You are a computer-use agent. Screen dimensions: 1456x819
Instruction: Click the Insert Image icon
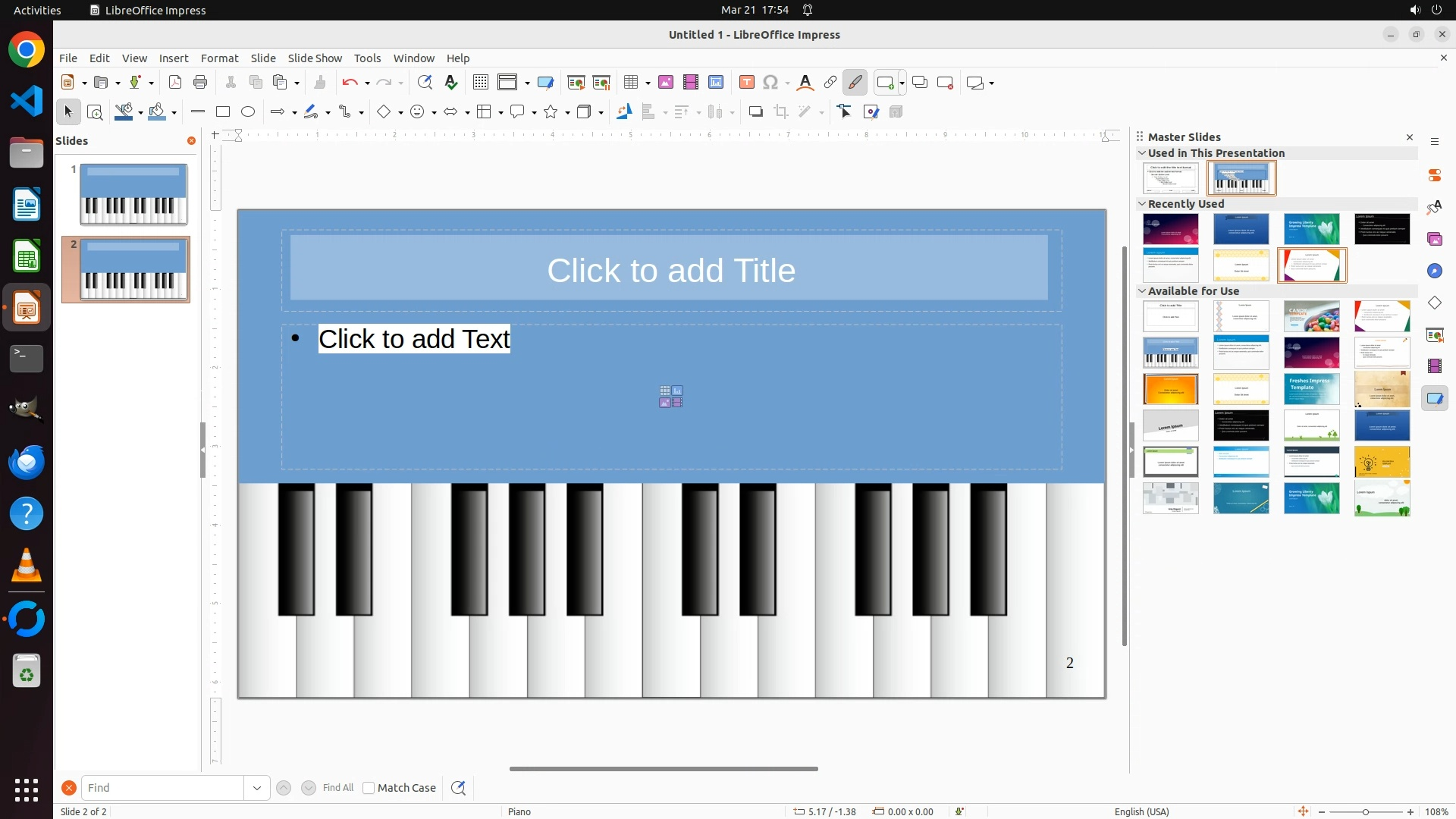[666, 83]
